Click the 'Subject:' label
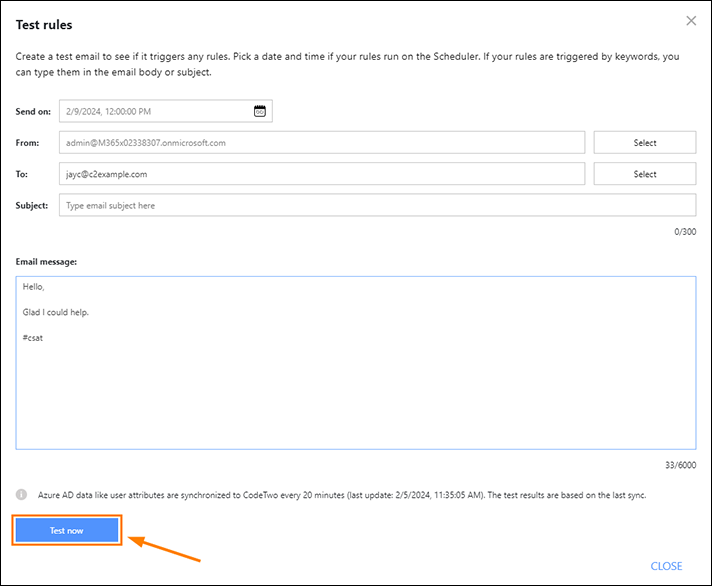This screenshot has height=586, width=712. tap(32, 206)
